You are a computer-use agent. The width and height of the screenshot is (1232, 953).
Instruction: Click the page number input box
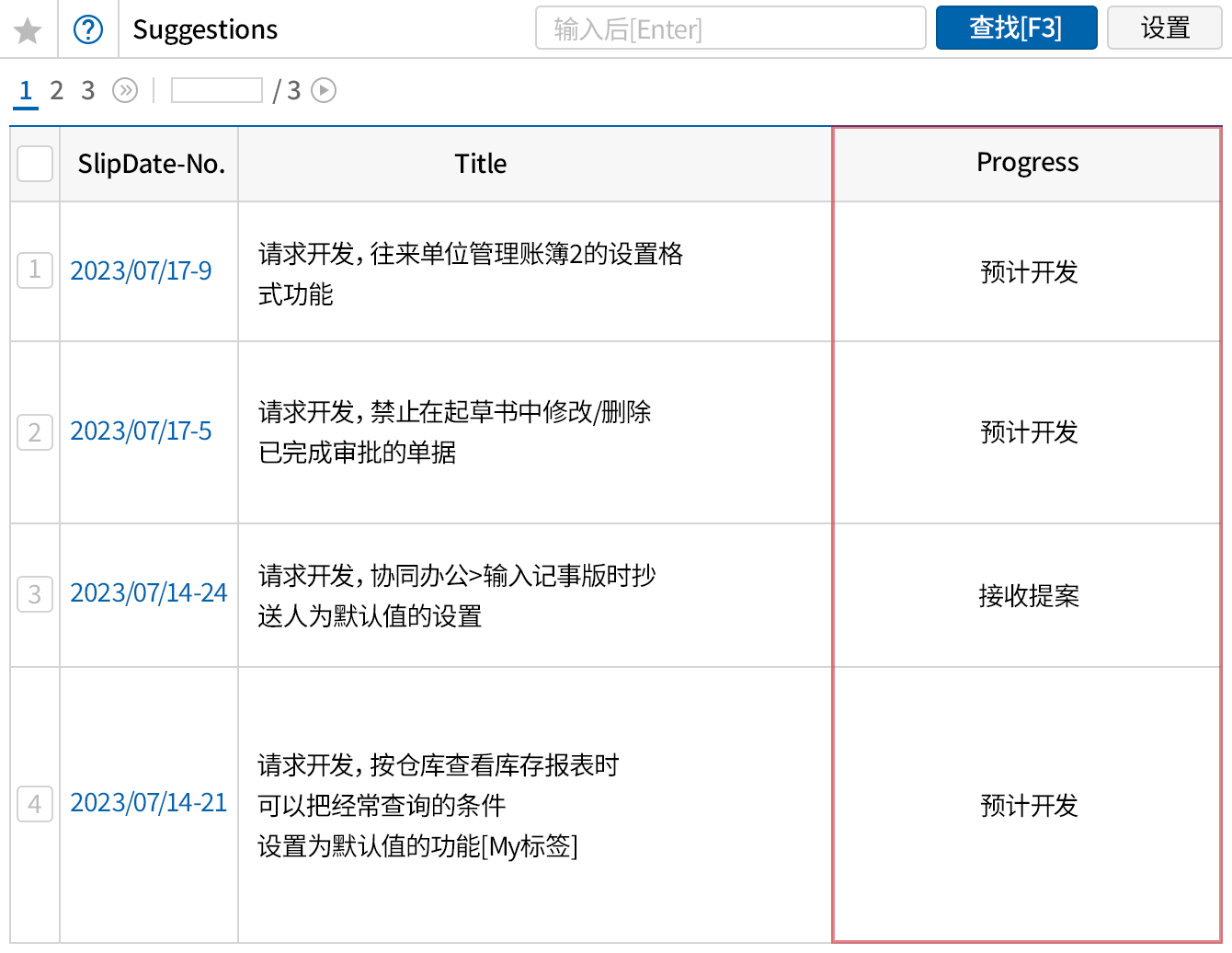(217, 90)
